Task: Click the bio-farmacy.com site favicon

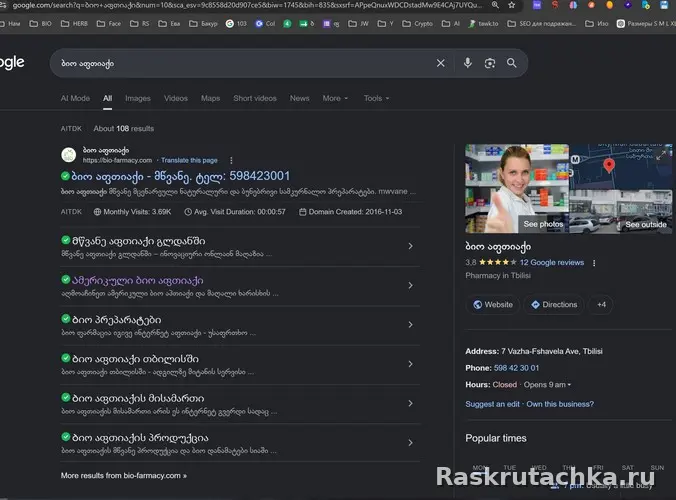Action: pos(69,155)
